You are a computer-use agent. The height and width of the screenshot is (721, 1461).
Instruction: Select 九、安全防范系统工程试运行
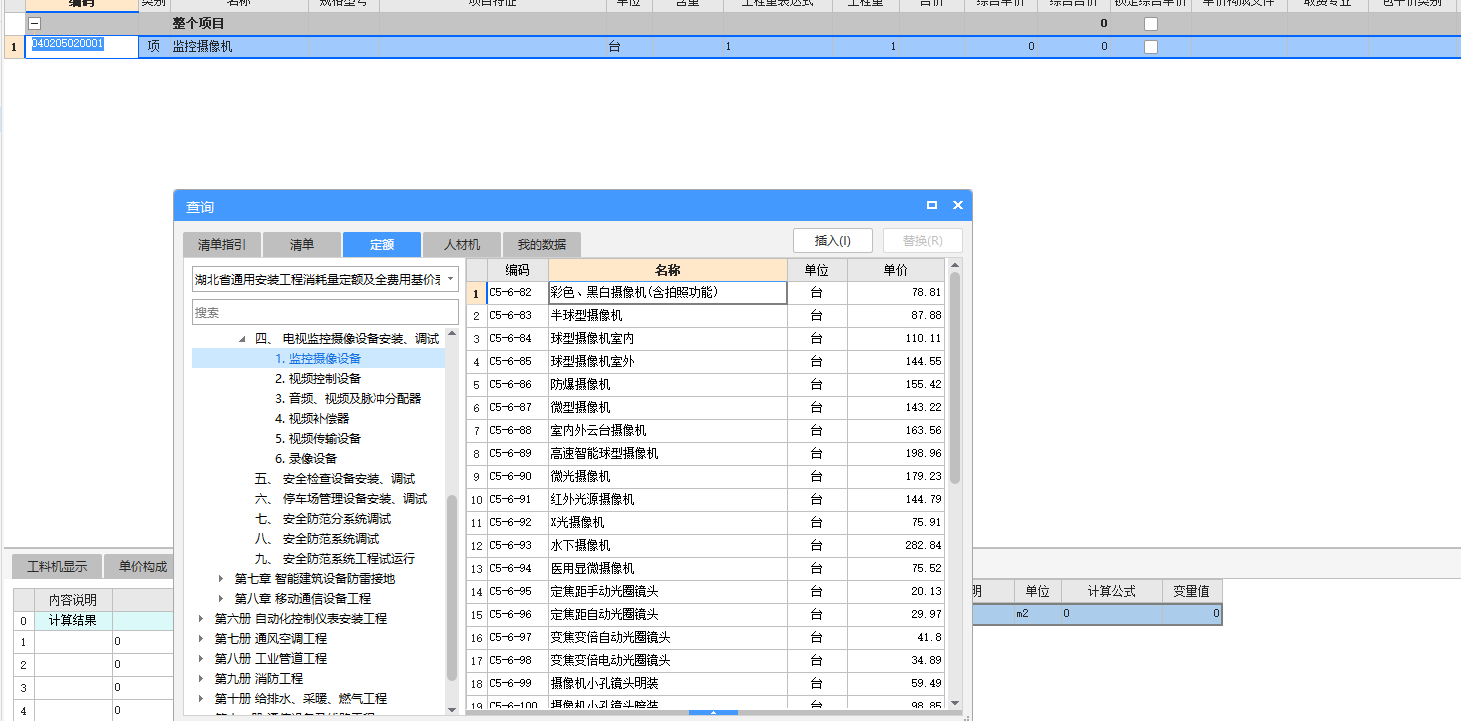[334, 559]
